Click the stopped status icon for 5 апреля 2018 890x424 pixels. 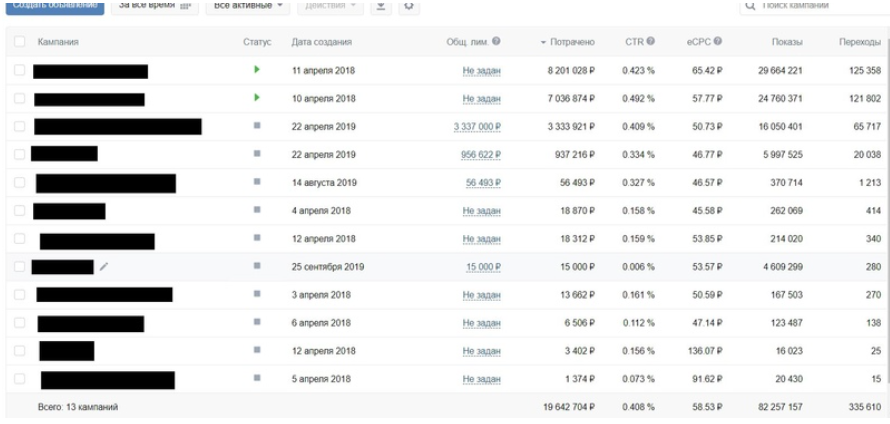pyautogui.click(x=257, y=377)
